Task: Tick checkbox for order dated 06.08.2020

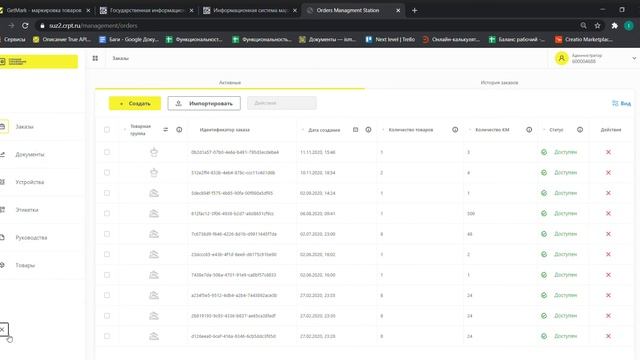Action: click(x=107, y=213)
